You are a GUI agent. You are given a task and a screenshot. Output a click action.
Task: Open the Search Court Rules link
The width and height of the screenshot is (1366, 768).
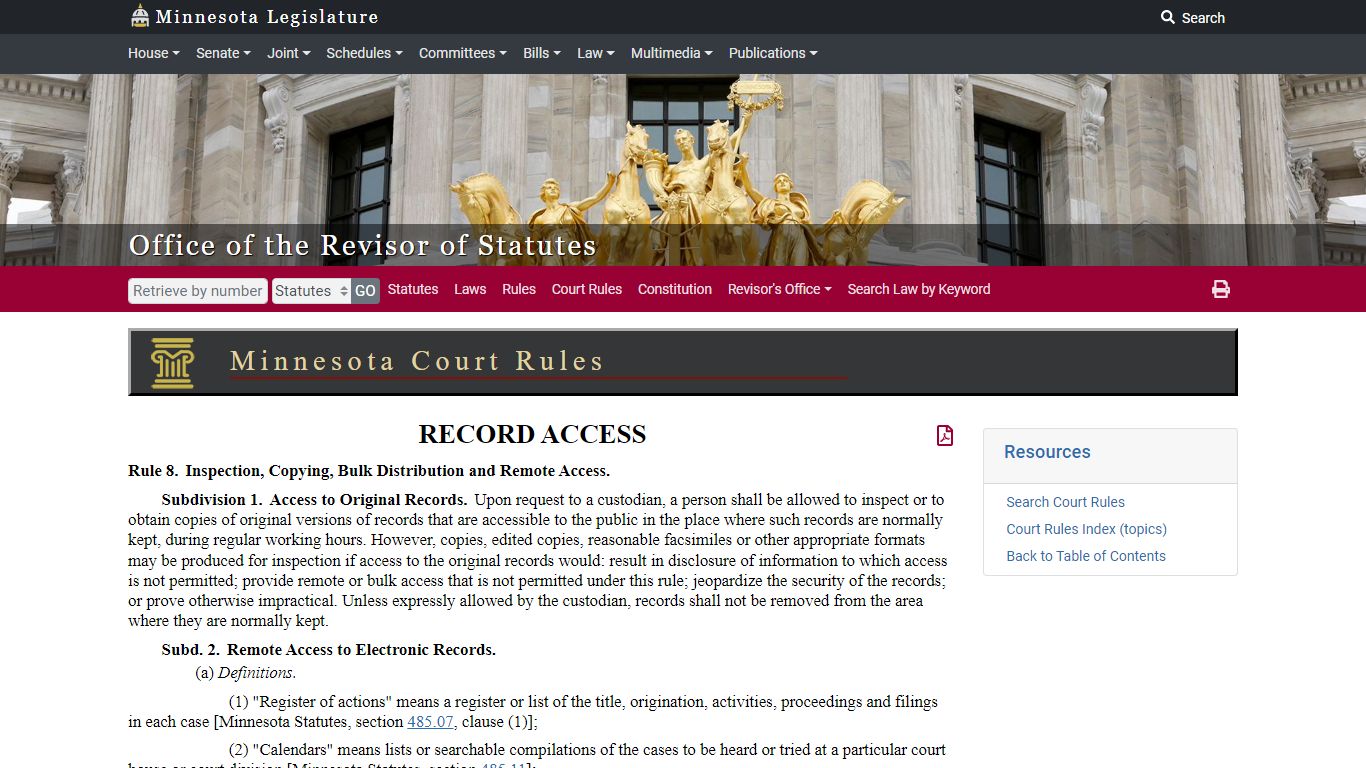[1065, 502]
